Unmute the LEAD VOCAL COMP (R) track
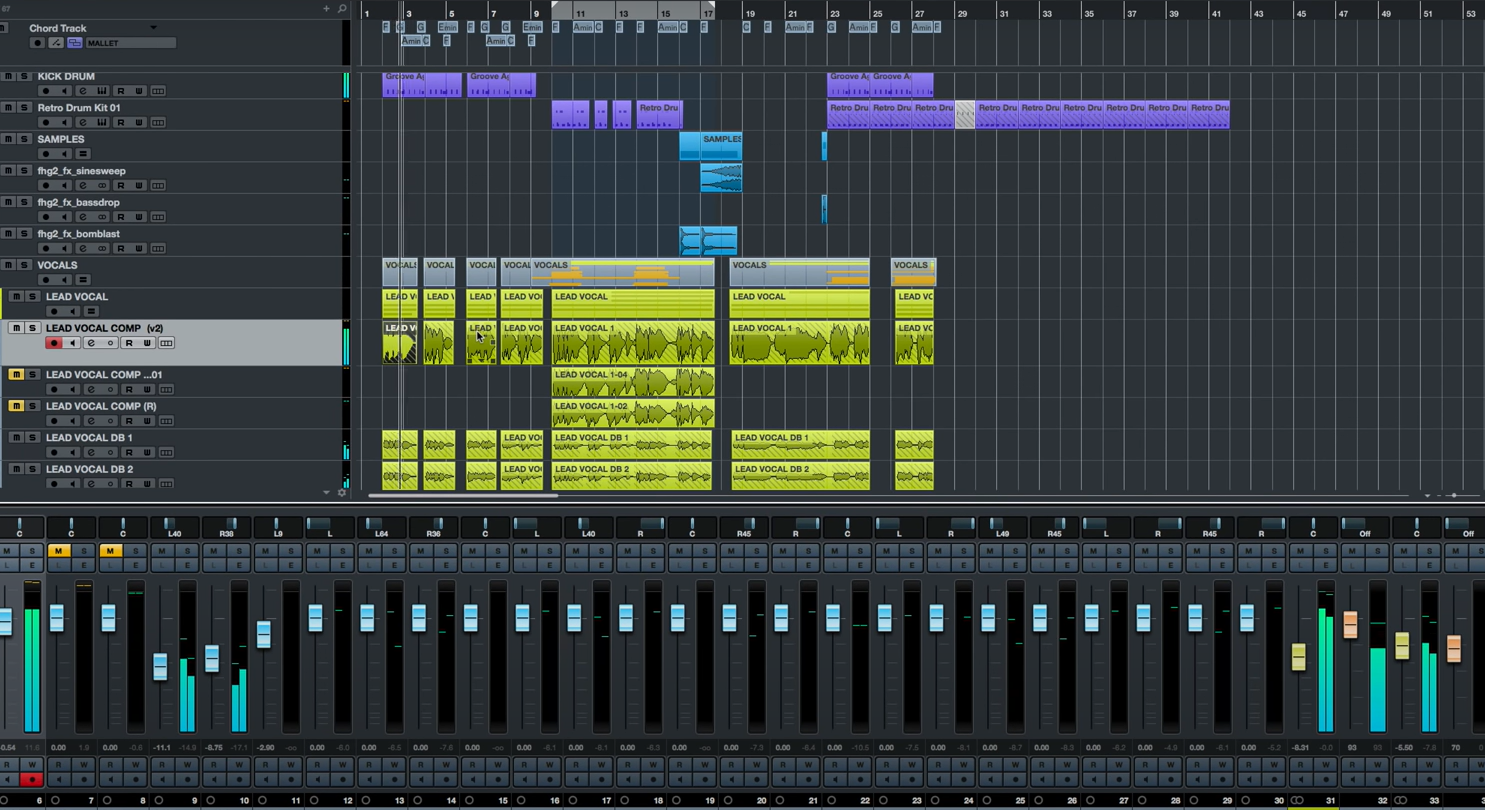The image size is (1485, 810). coord(15,406)
